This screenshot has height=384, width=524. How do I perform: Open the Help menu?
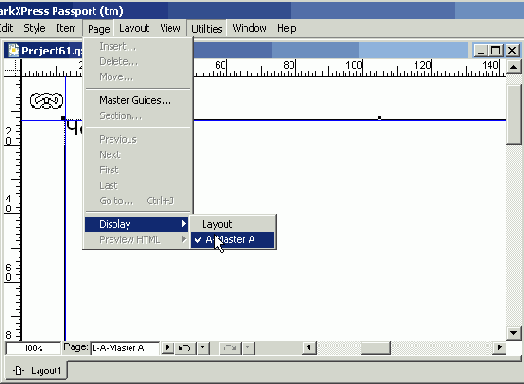point(286,28)
